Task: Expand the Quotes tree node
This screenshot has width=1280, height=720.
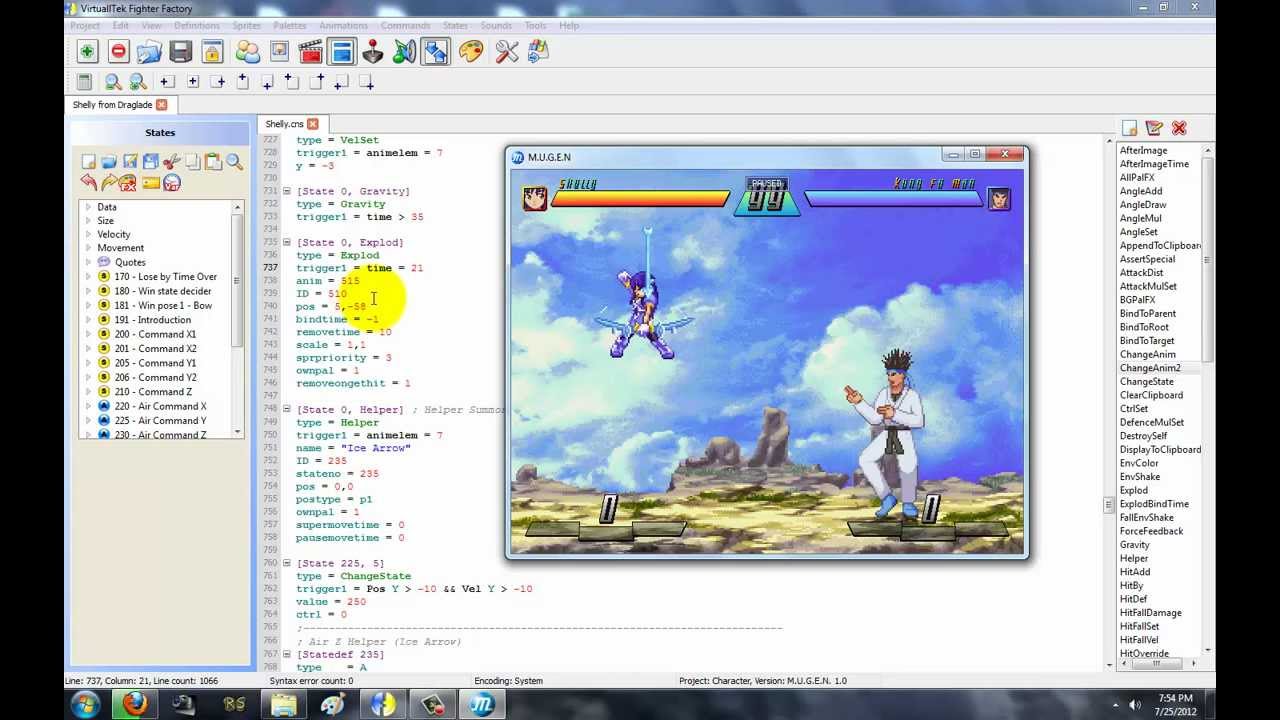Action: [87, 262]
